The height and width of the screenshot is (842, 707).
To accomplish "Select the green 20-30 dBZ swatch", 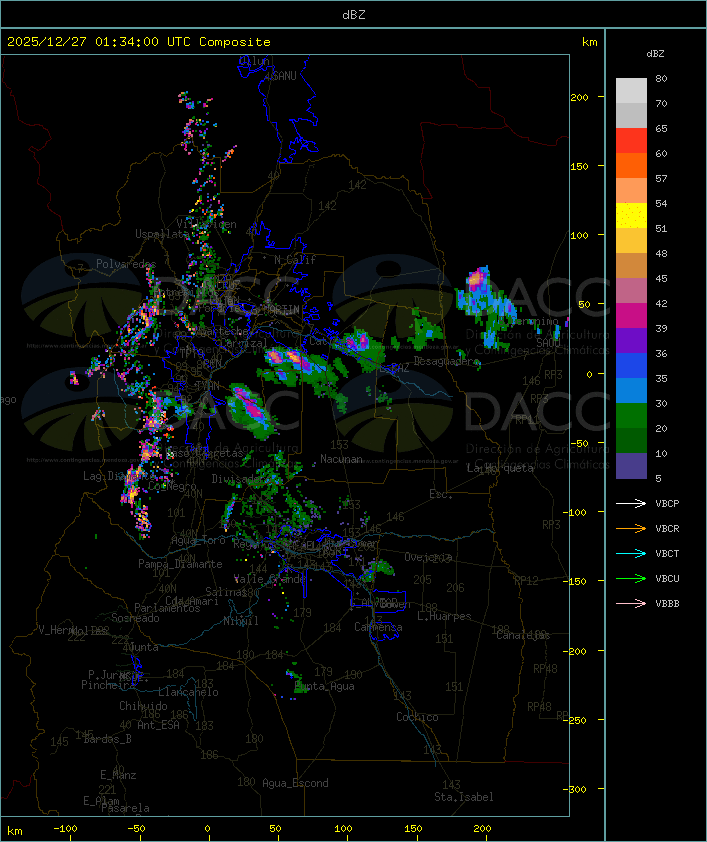I will coord(631,415).
